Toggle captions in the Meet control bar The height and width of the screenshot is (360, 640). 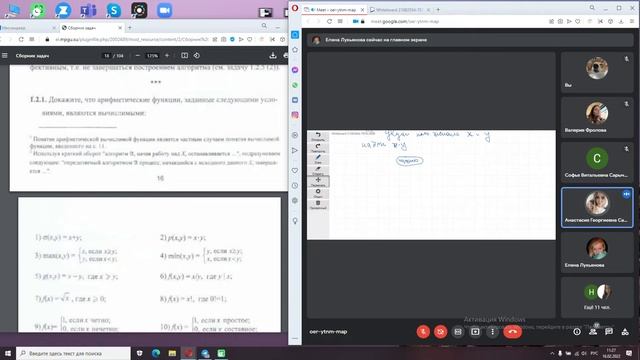[x=458, y=332]
